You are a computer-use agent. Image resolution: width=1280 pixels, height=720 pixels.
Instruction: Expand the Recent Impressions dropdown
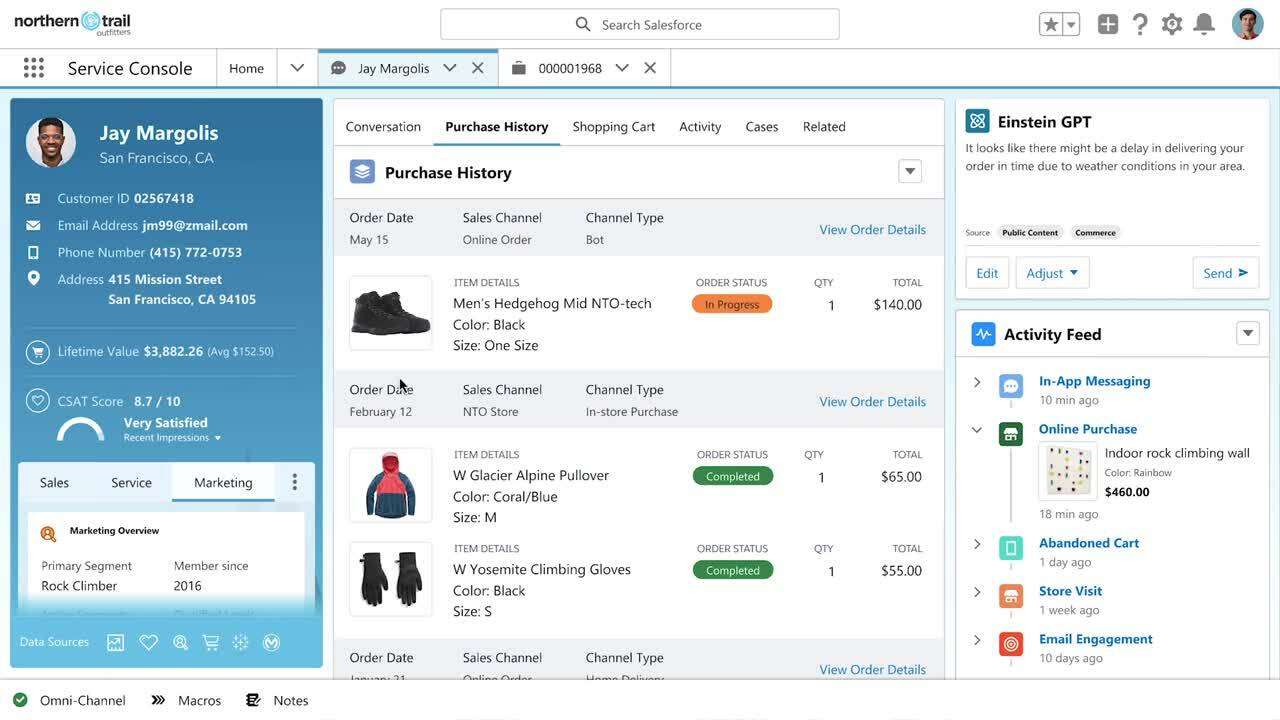point(173,438)
